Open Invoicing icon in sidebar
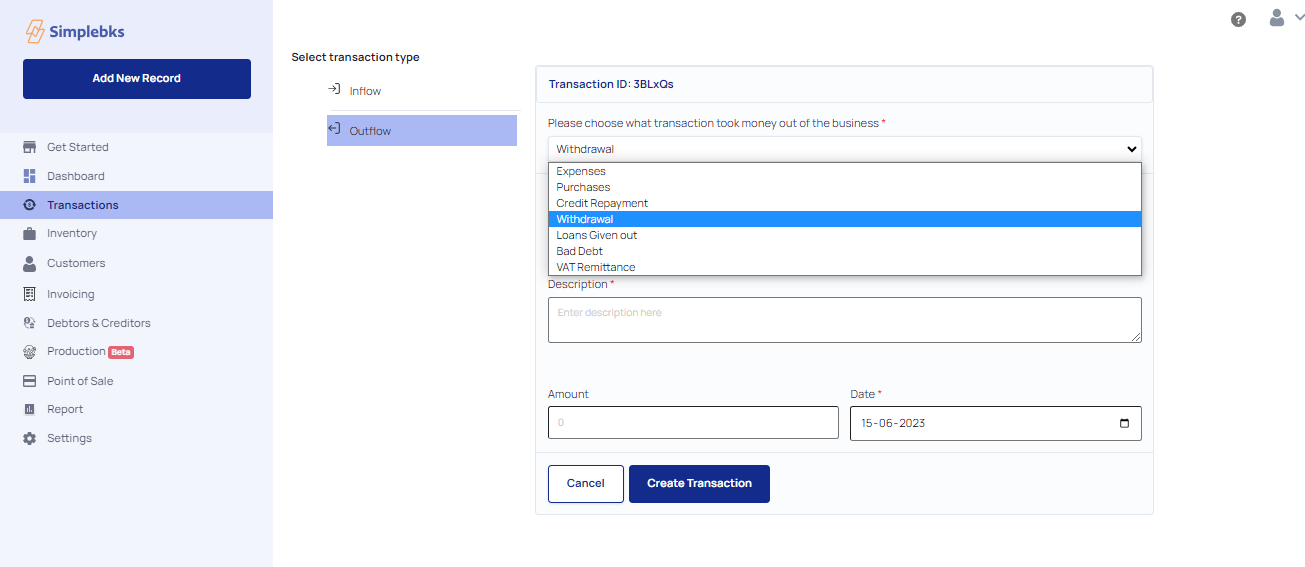The width and height of the screenshot is (1305, 567). (29, 294)
